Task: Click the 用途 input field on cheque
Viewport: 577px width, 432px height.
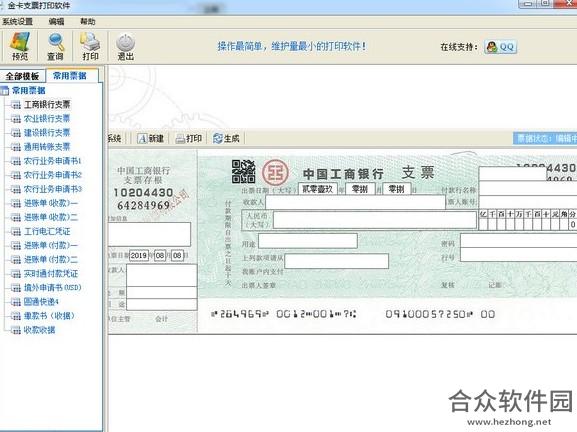Action: pos(308,241)
